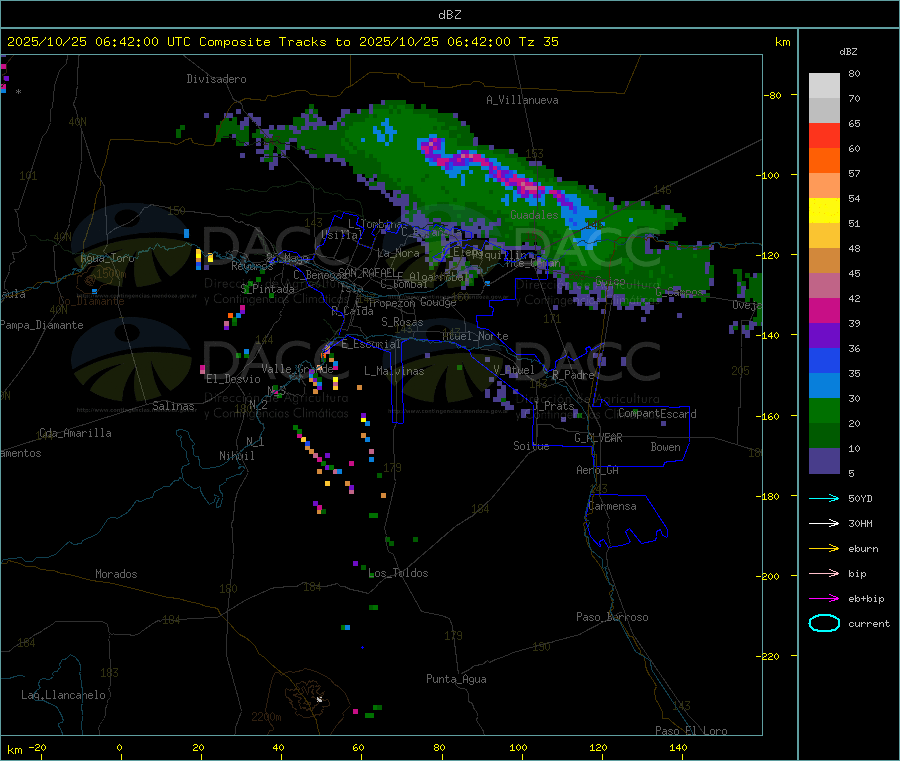Click the S_Rosas map label

(402, 323)
